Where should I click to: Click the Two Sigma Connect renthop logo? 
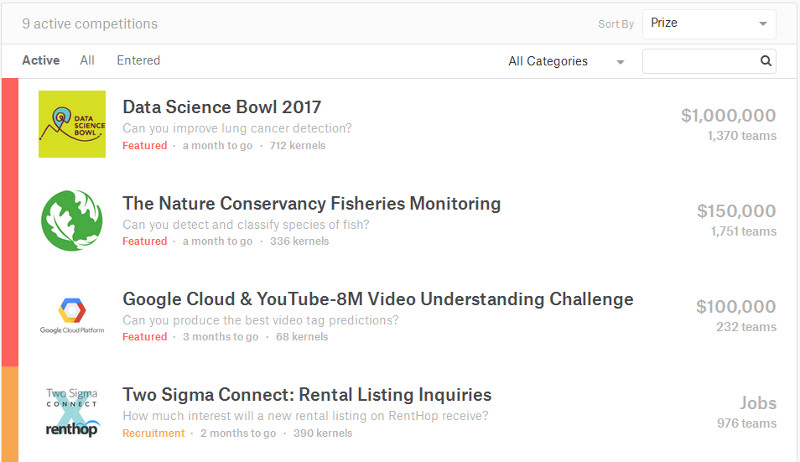pos(72,411)
